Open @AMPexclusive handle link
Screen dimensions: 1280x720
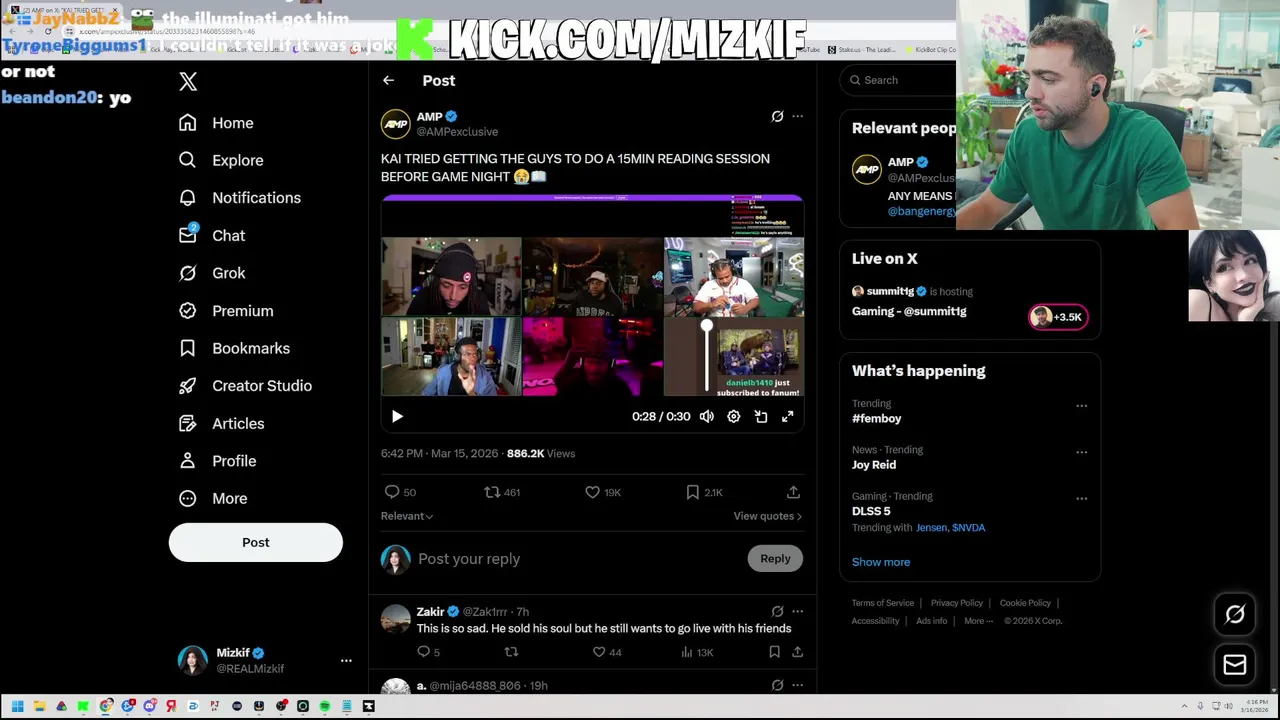(457, 132)
